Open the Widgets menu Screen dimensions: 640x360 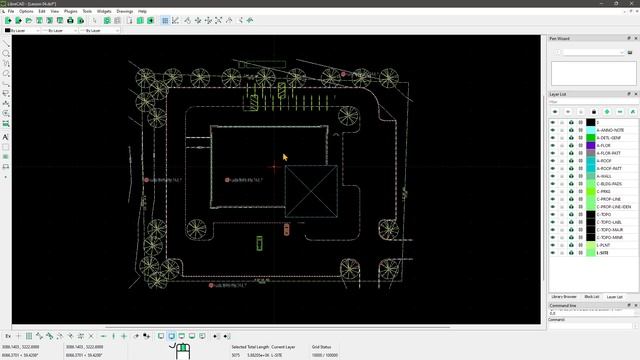(x=104, y=11)
